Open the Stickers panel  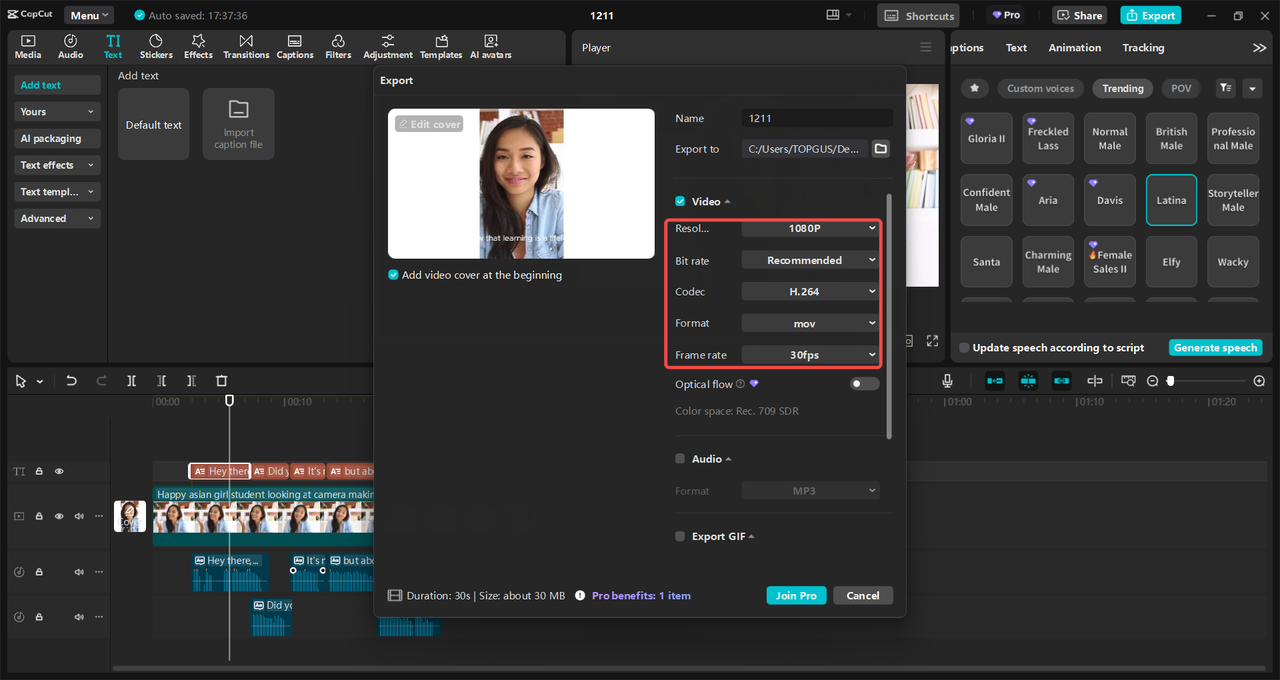(156, 46)
